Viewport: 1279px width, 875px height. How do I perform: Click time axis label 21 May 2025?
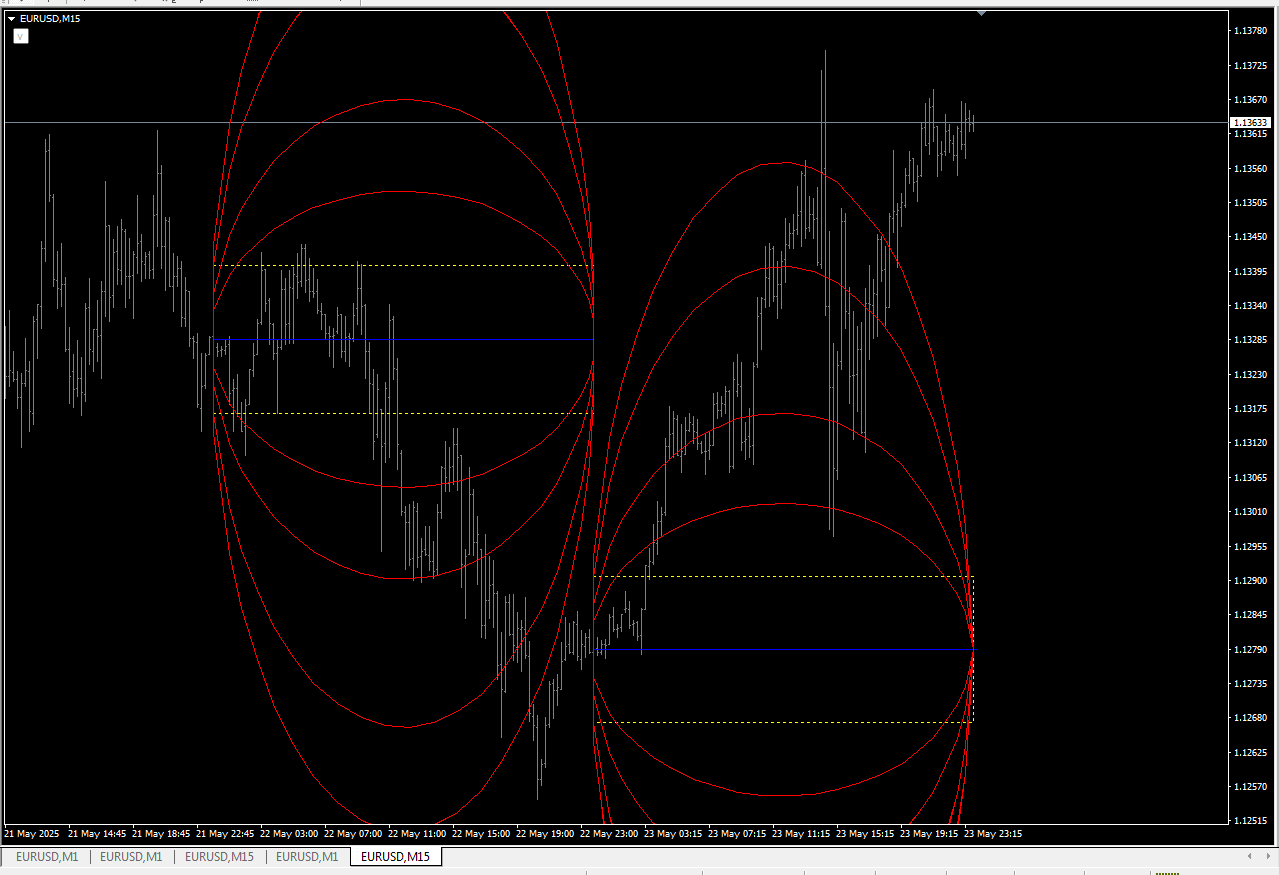(x=32, y=833)
